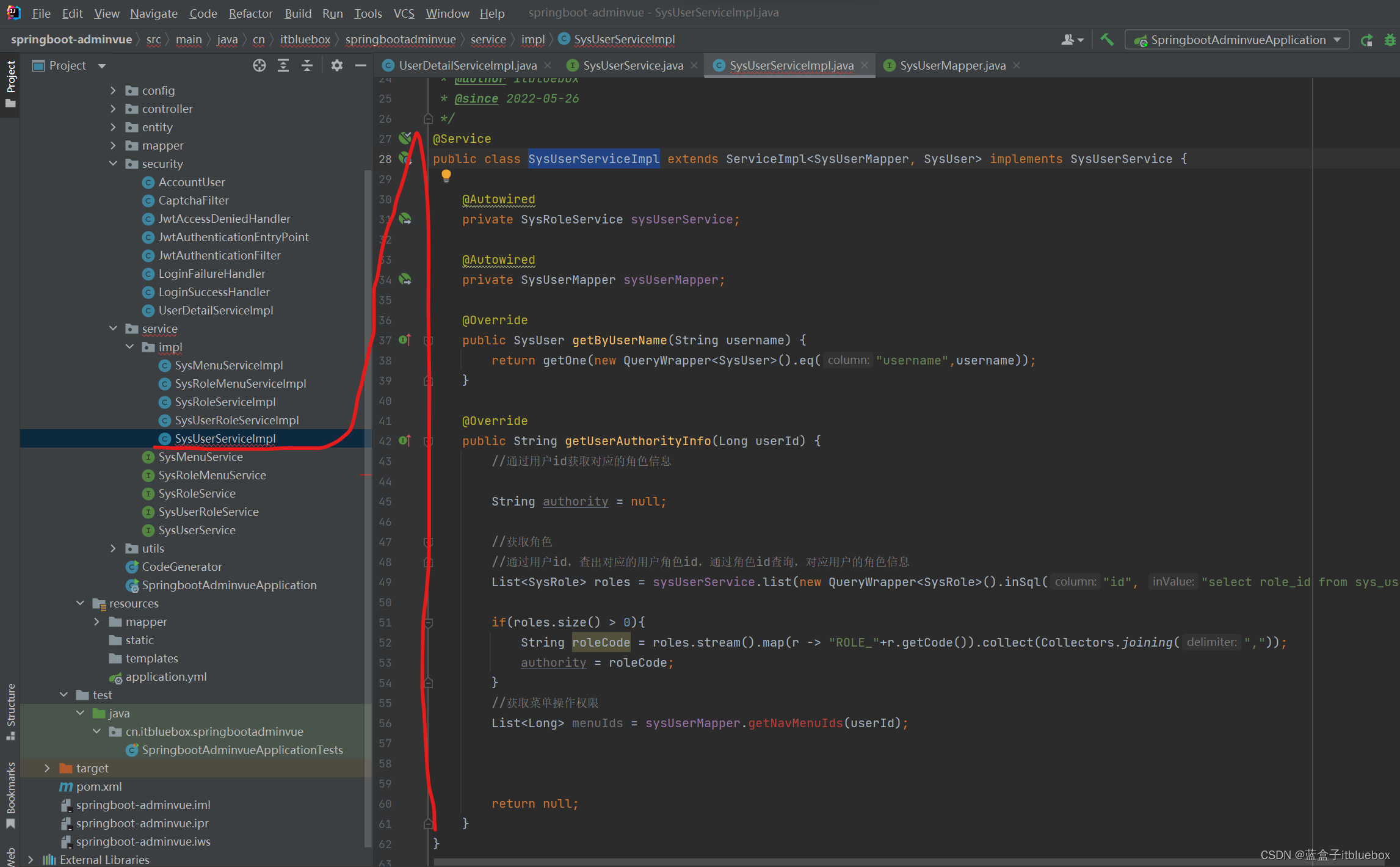The image size is (1400, 867).
Task: Click the @Service annotation icon at line 27
Action: click(x=406, y=138)
